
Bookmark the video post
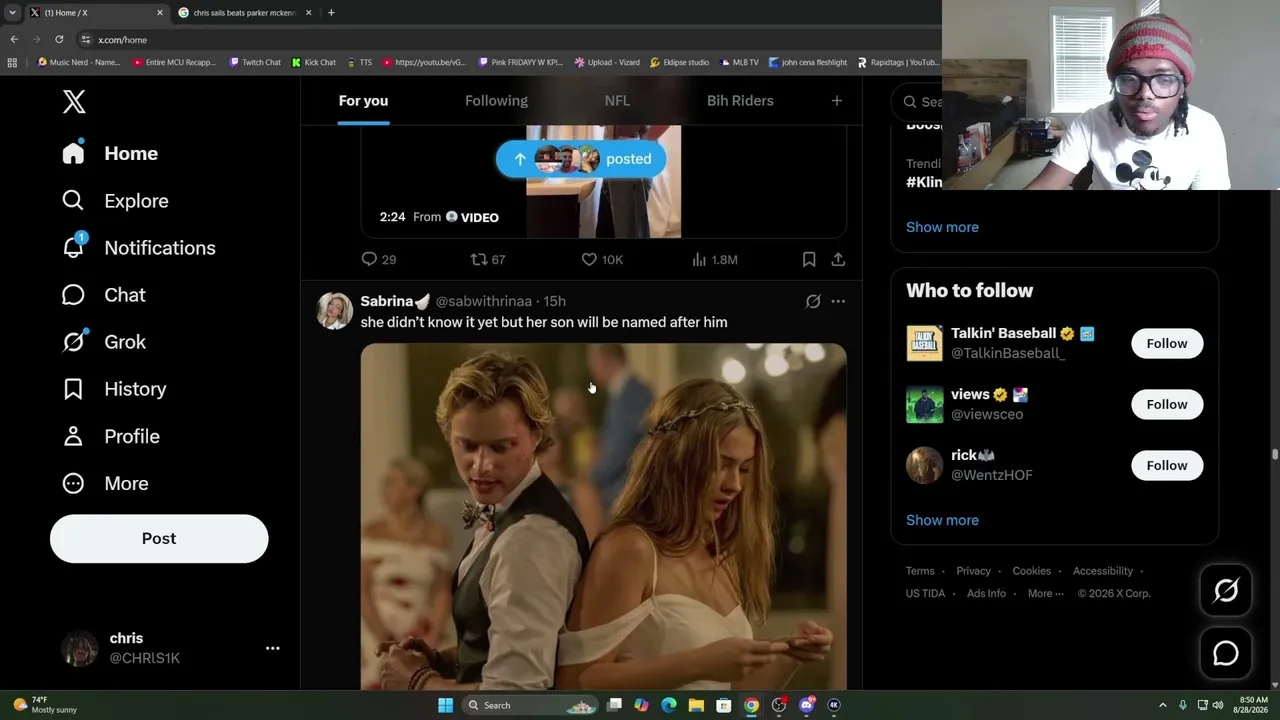pyautogui.click(x=809, y=260)
